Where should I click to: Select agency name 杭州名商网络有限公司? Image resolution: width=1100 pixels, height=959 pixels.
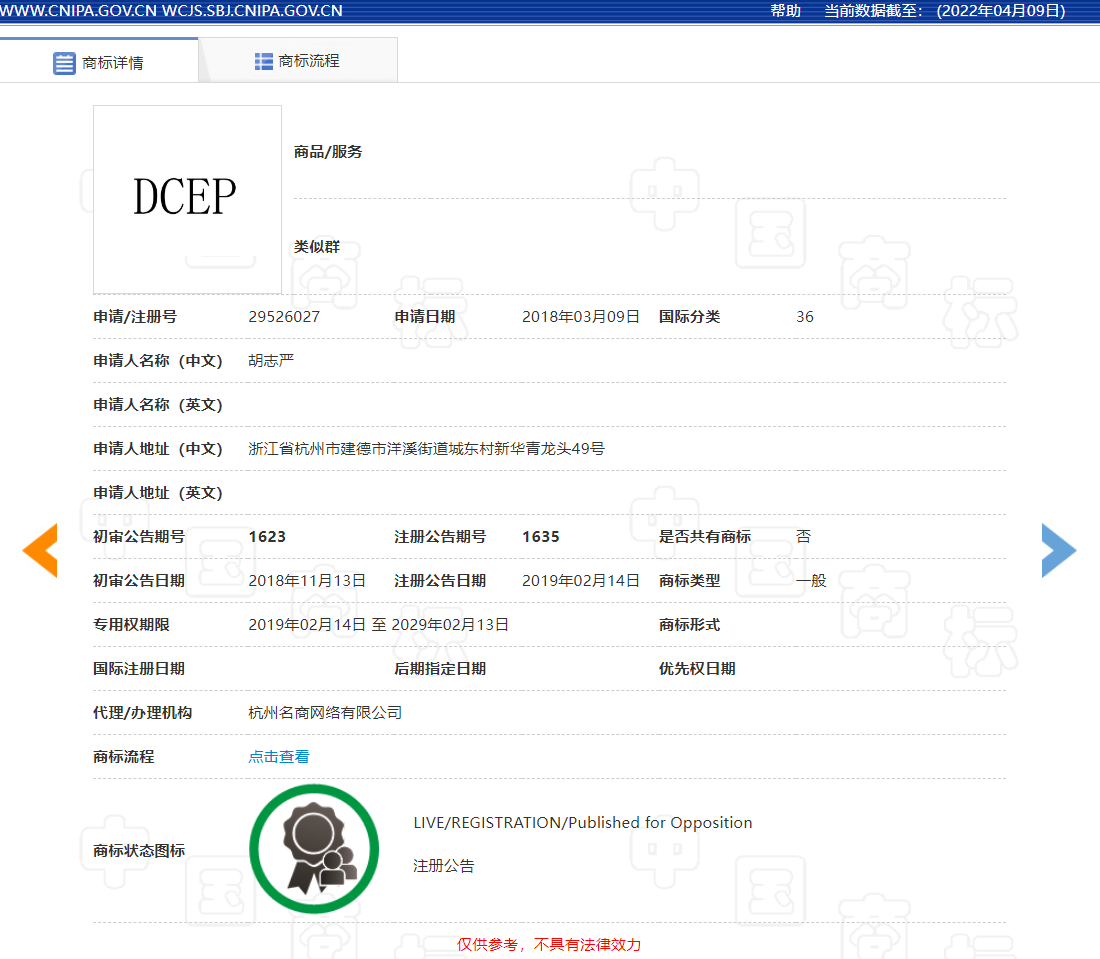coord(326,713)
